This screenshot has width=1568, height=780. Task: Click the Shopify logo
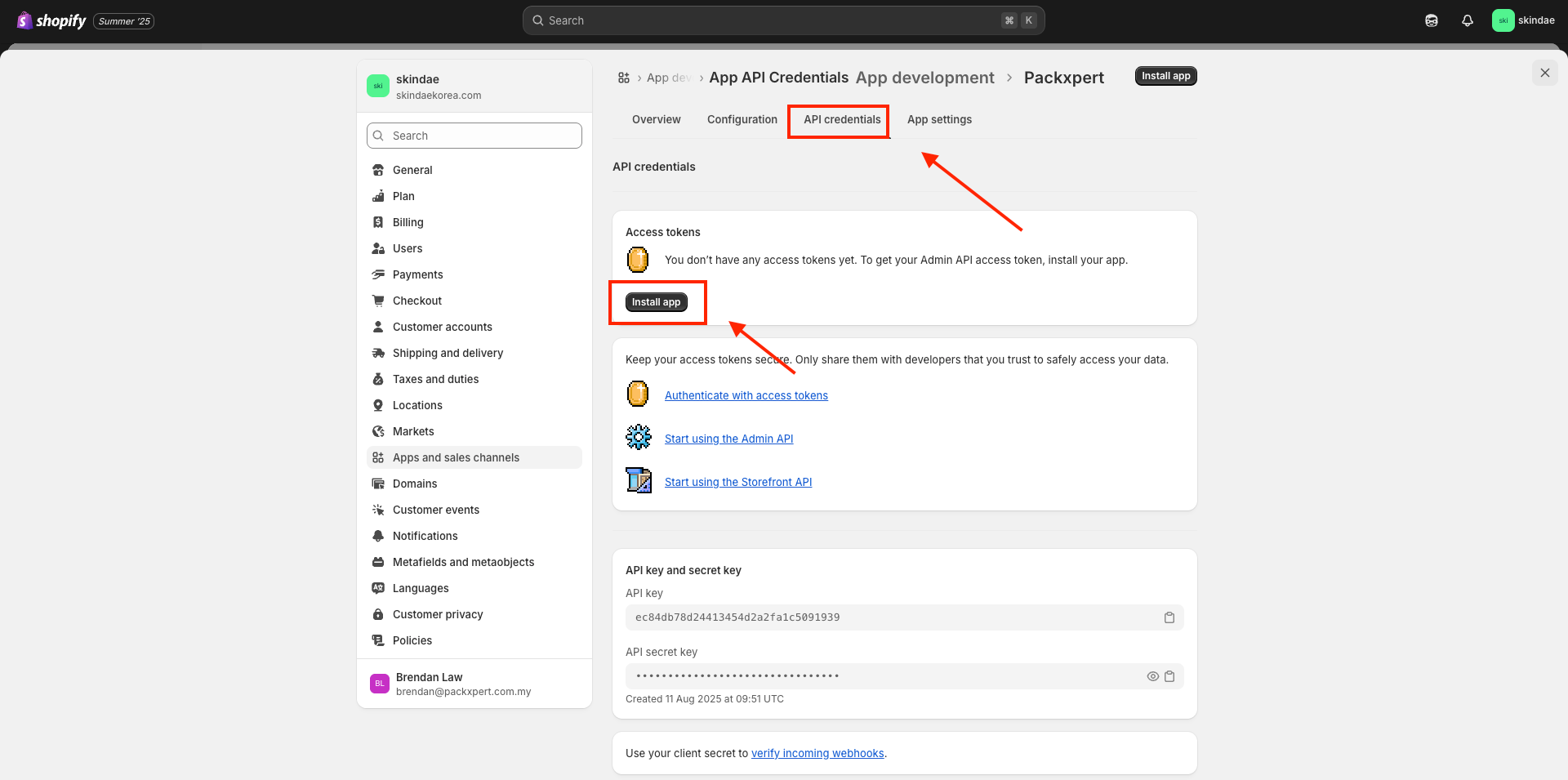pos(51,20)
